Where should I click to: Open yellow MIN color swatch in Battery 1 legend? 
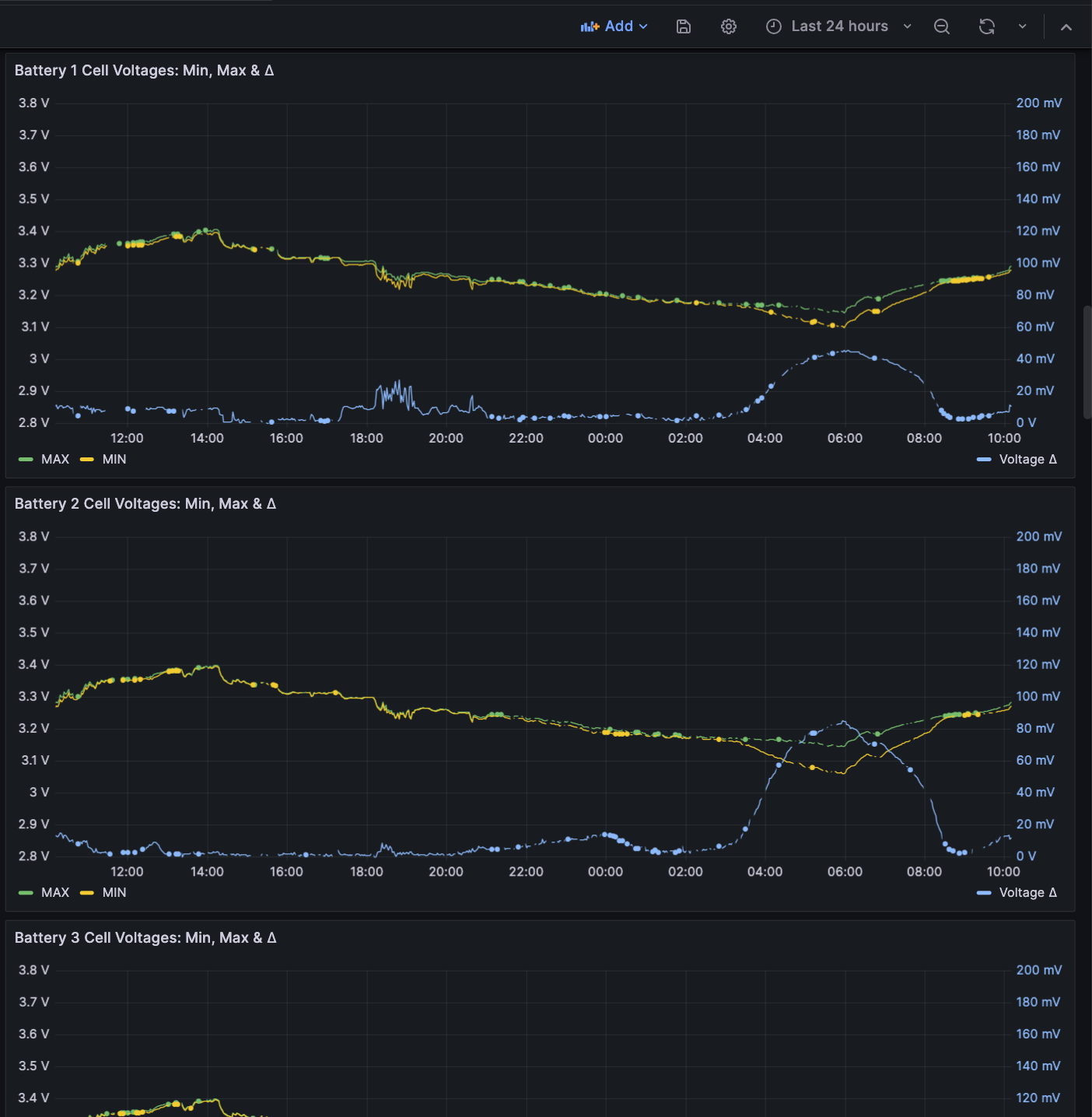(x=87, y=460)
